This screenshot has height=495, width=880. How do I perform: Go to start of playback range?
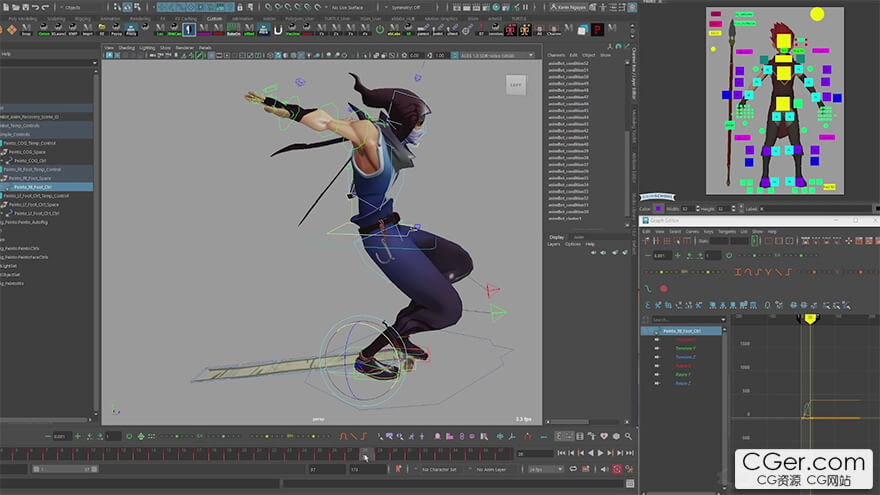click(x=561, y=453)
